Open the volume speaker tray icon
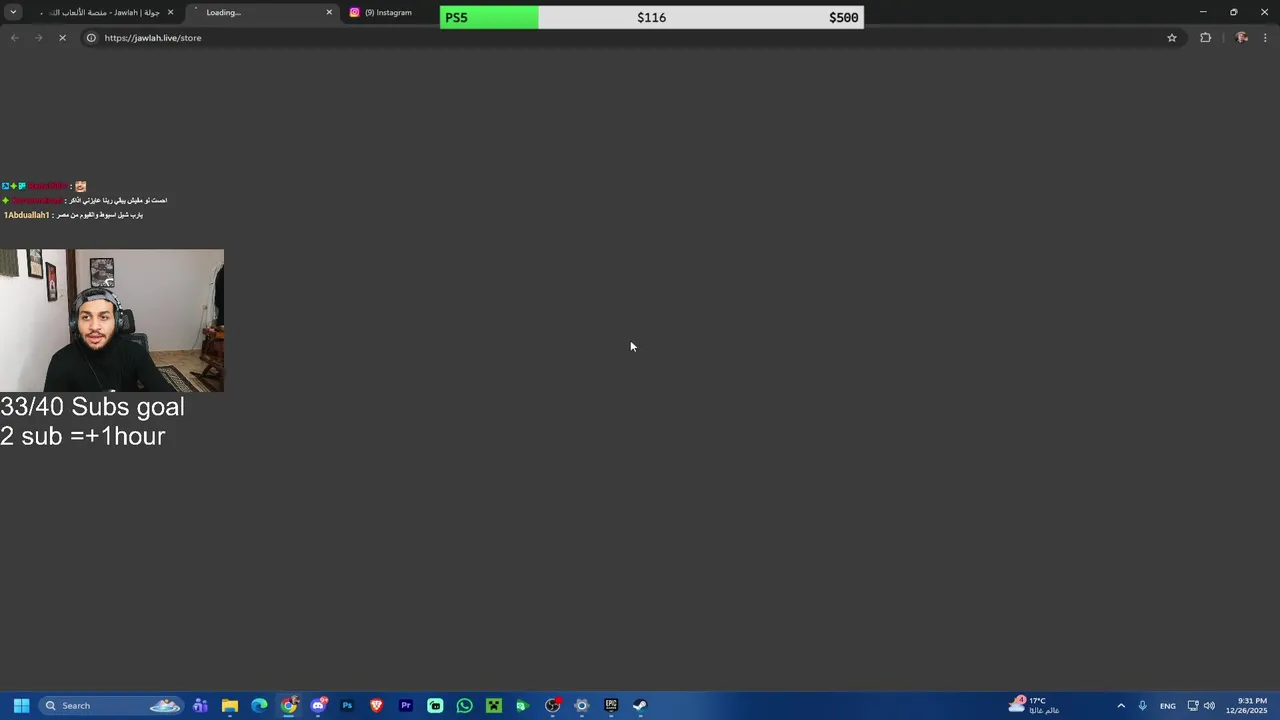This screenshot has height=720, width=1280. [1209, 705]
